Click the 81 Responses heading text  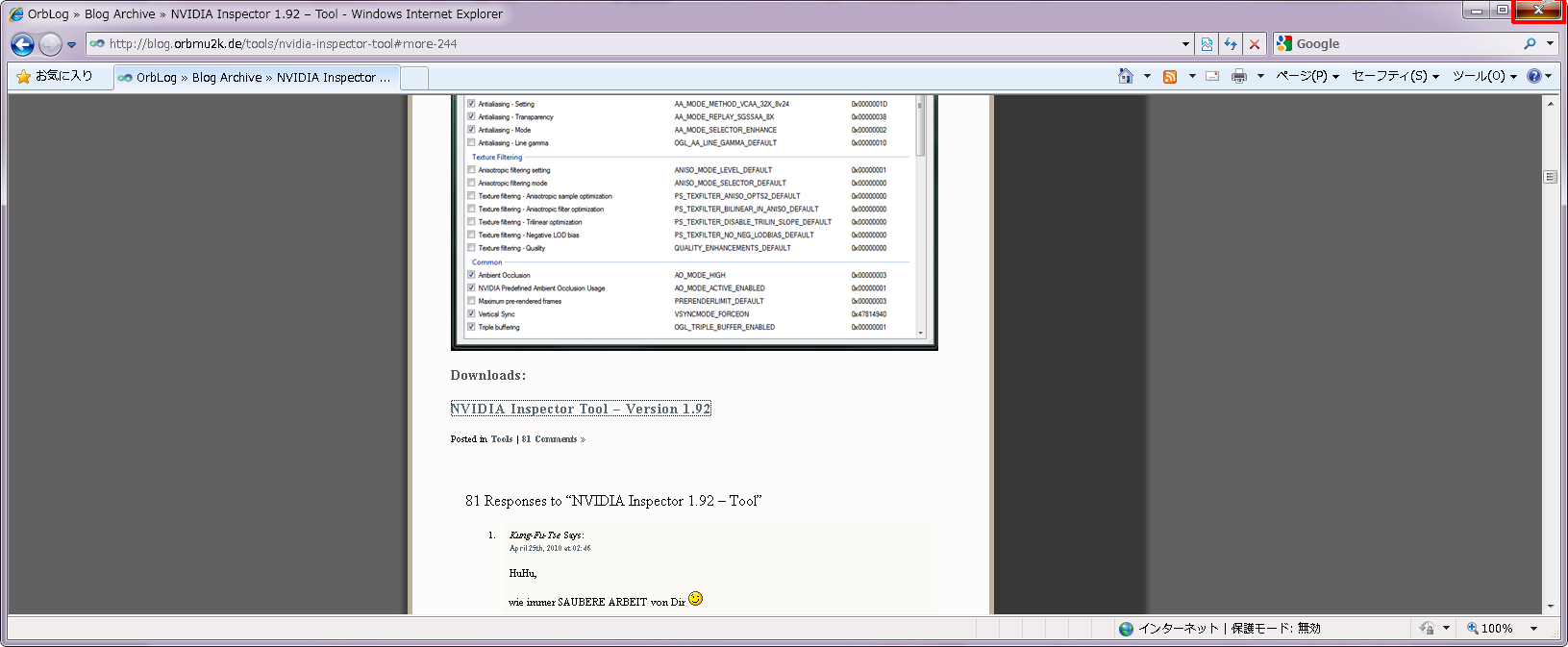(x=613, y=501)
